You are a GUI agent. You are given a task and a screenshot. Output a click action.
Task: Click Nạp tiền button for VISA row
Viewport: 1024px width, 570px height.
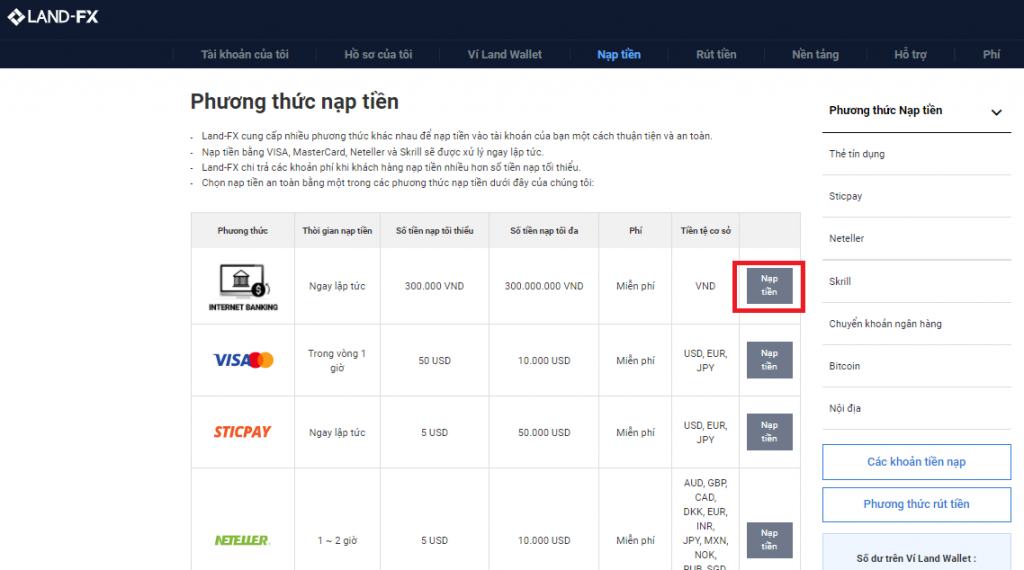pos(769,360)
